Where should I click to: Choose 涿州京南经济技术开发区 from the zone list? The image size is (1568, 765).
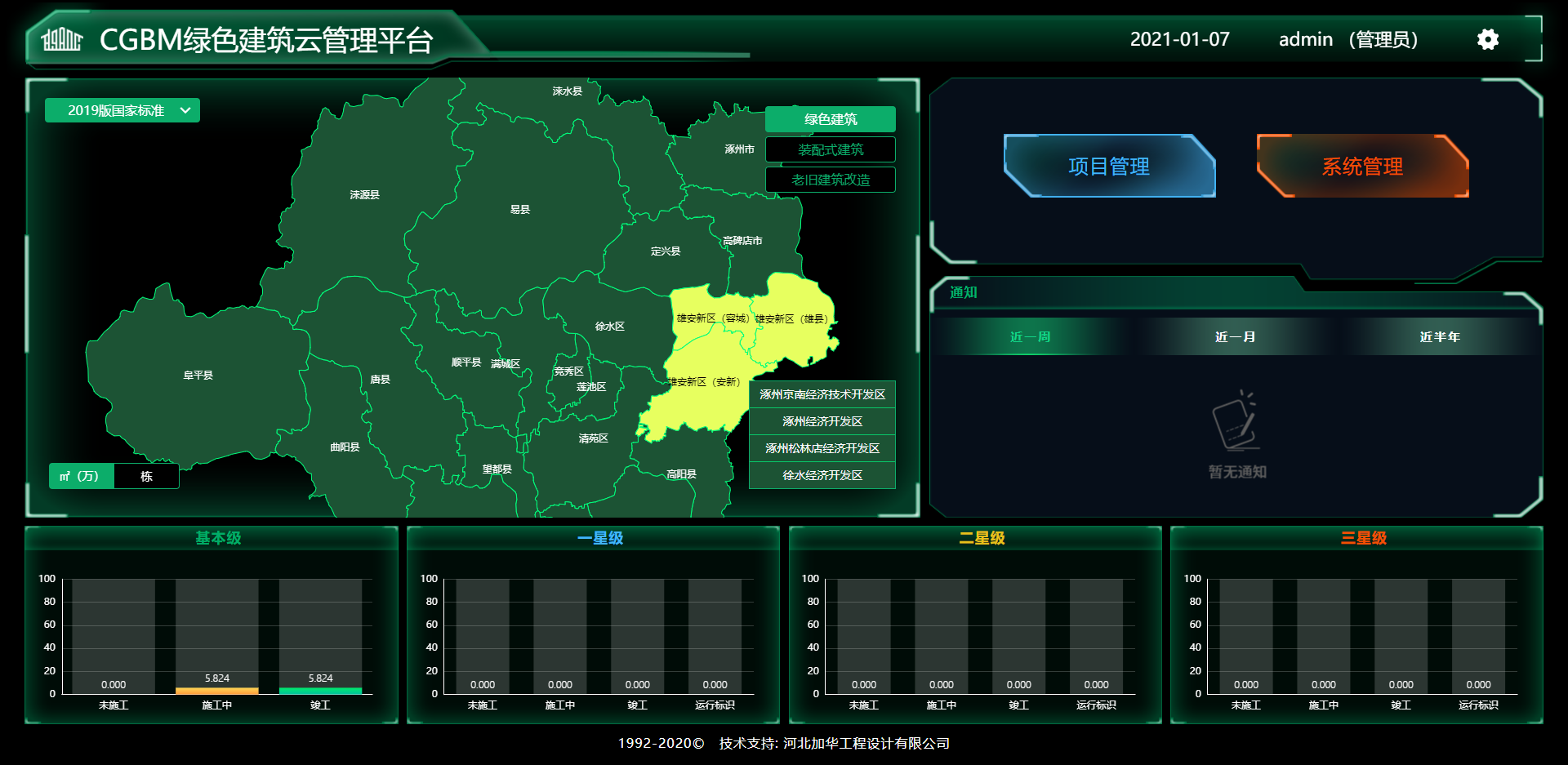[x=822, y=394]
